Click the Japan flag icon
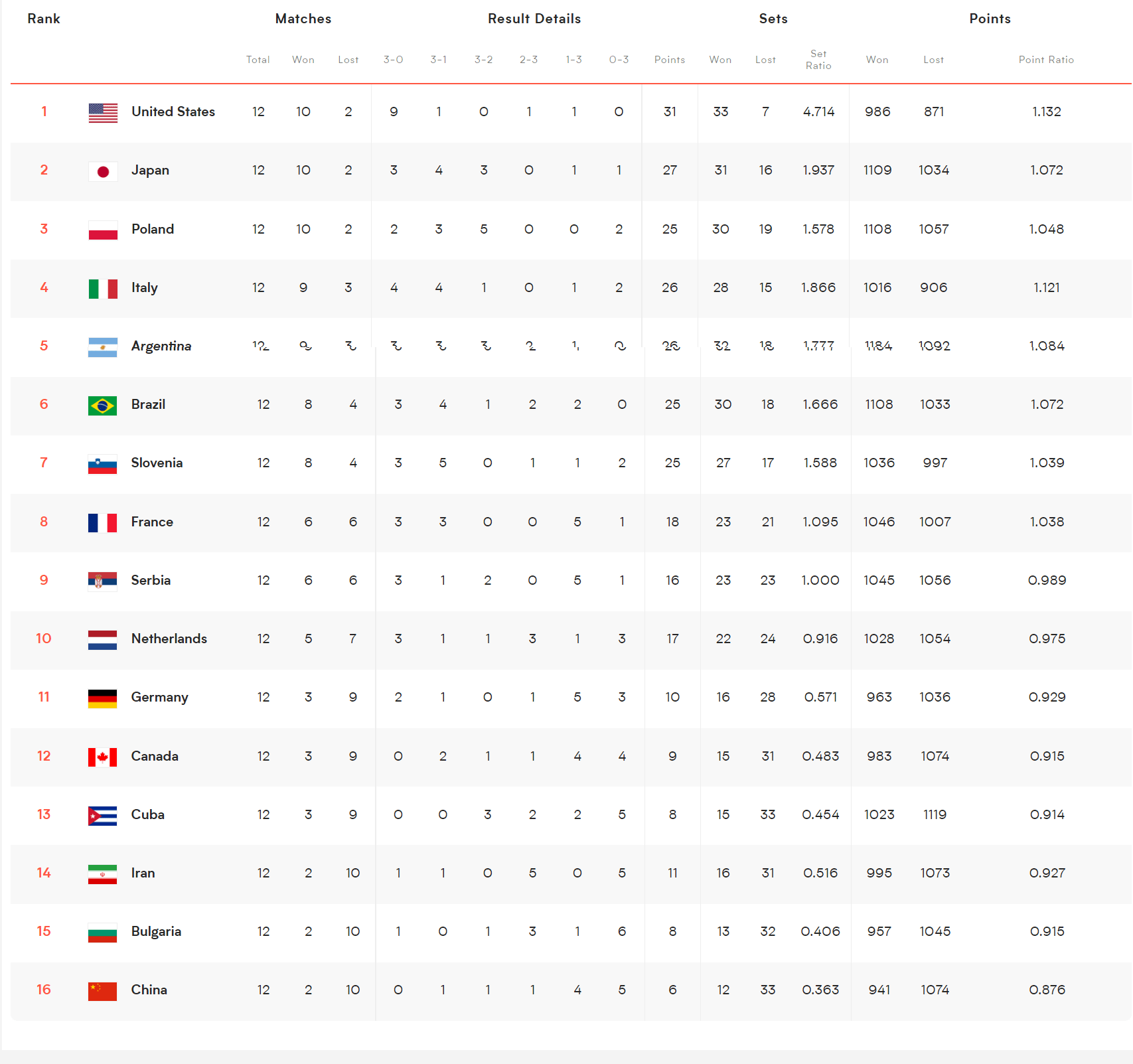Image resolution: width=1133 pixels, height=1064 pixels. click(103, 171)
